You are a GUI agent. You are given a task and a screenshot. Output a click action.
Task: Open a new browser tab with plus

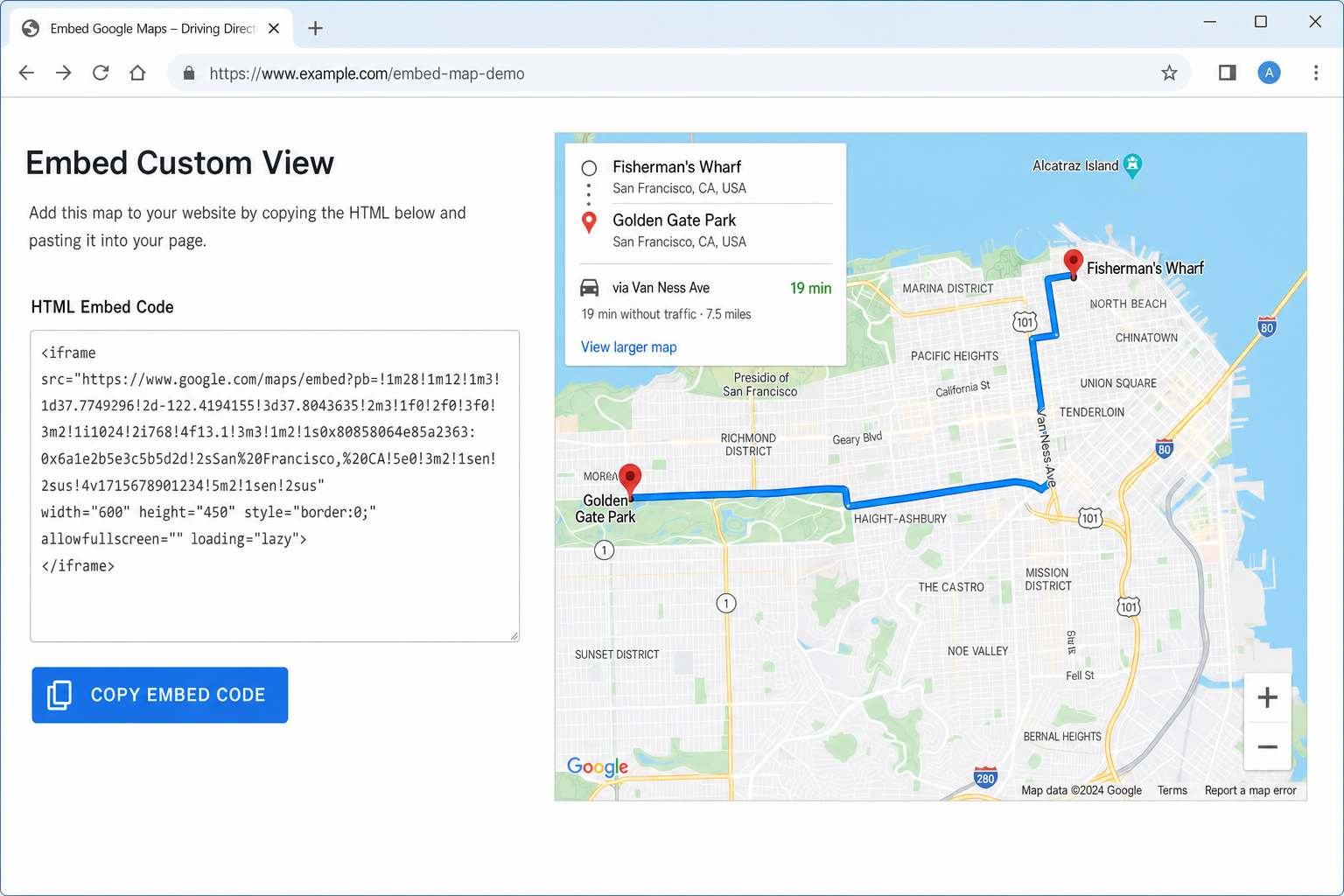coord(315,28)
